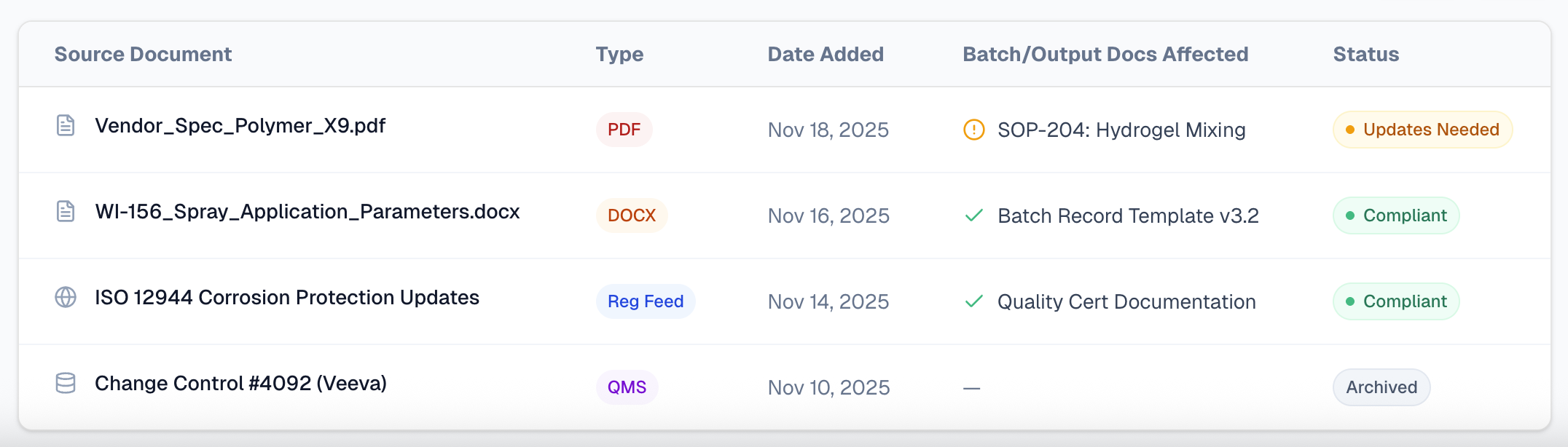The image size is (1568, 447).
Task: Click the Status column header
Action: click(1365, 55)
